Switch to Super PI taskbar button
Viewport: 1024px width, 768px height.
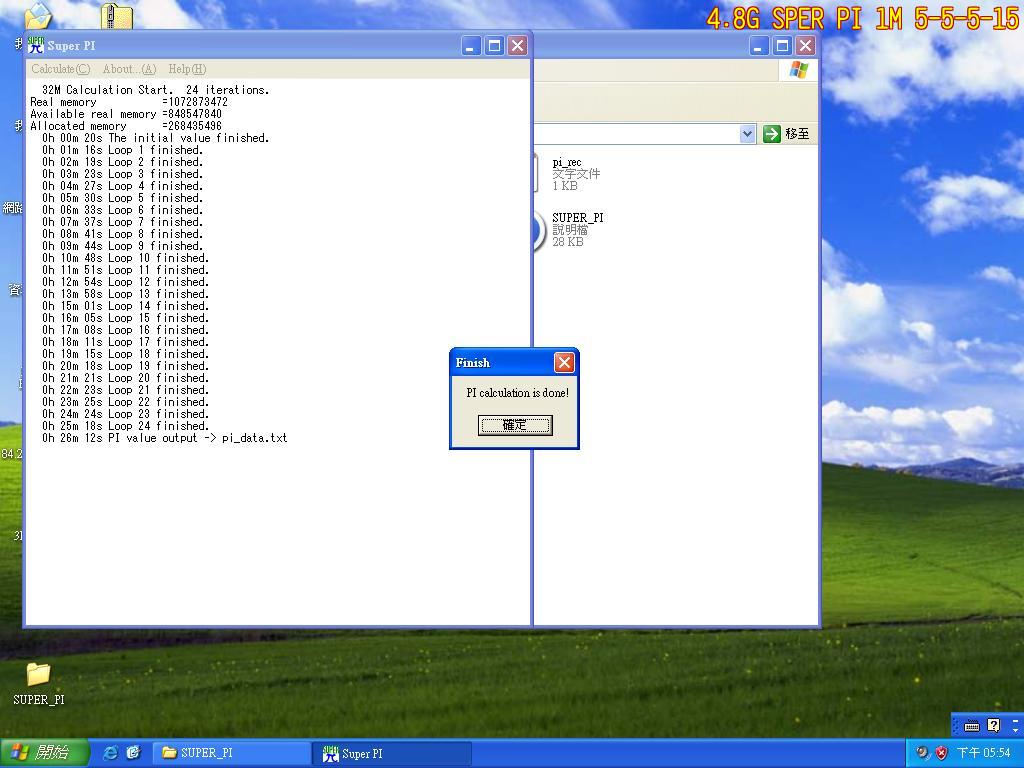click(391, 754)
